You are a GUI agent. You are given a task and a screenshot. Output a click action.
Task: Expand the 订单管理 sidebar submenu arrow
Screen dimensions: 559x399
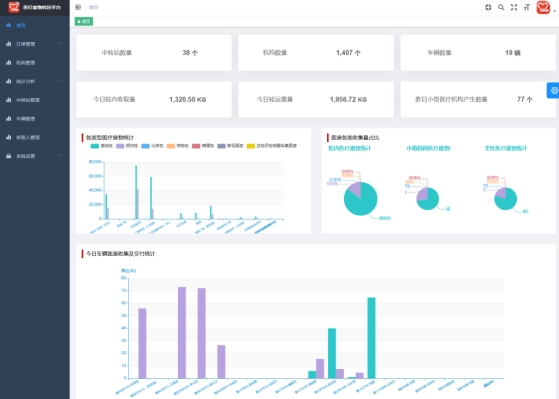(61, 44)
